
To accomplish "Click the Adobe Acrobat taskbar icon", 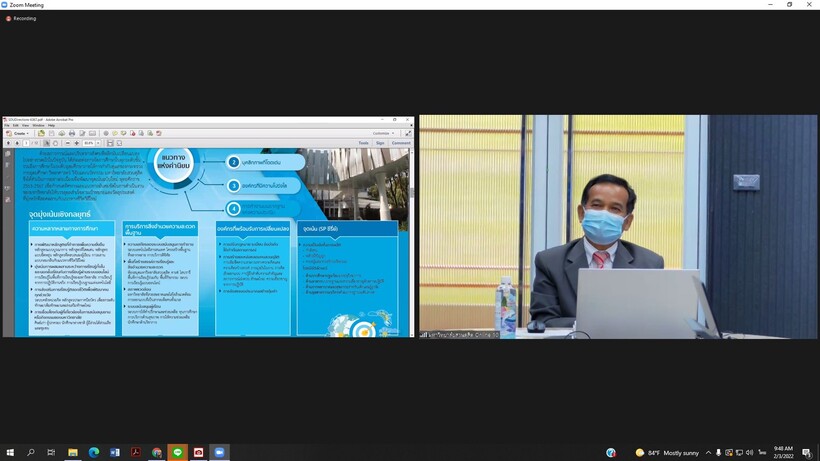I will coord(135,453).
